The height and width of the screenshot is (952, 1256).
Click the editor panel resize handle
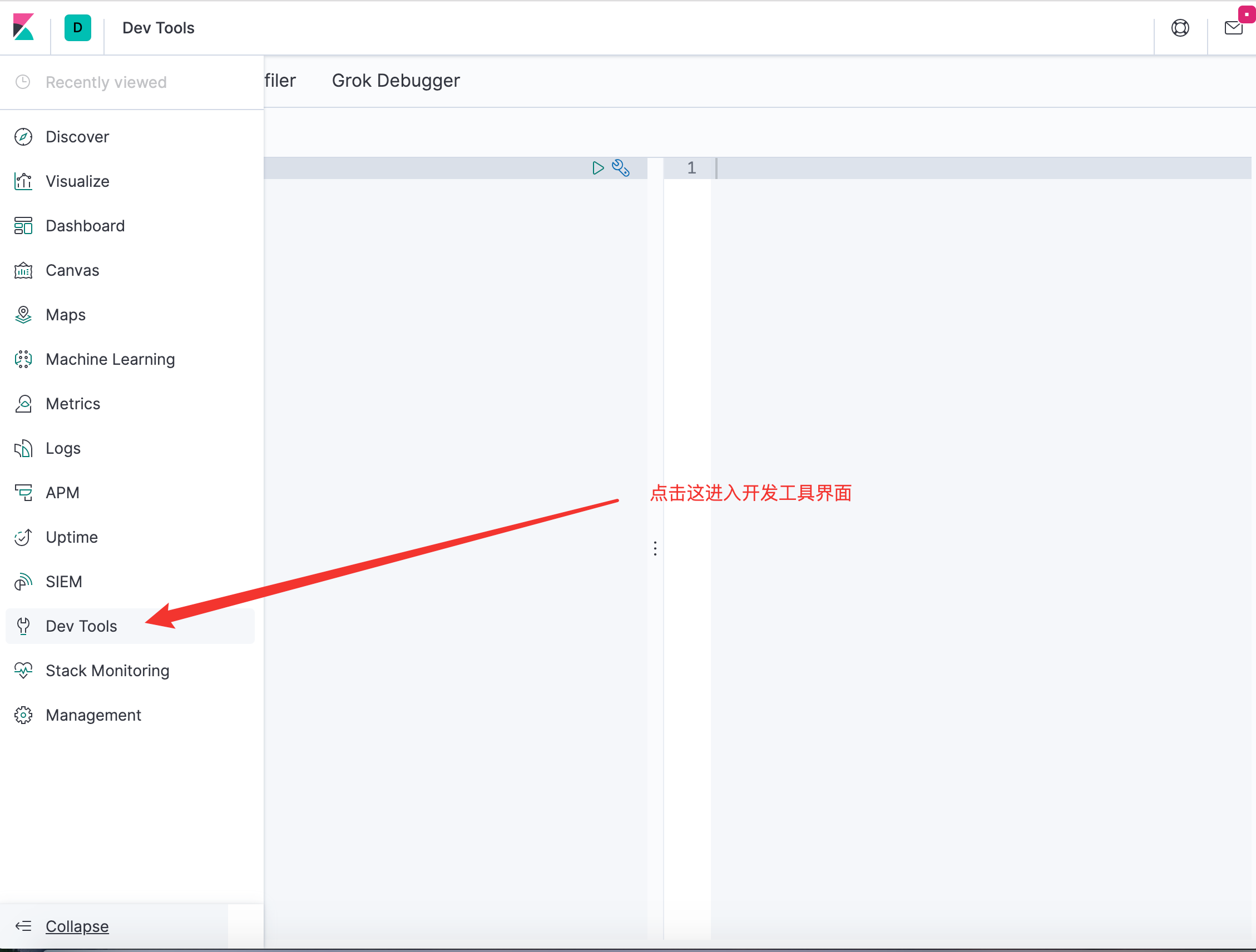pyautogui.click(x=655, y=548)
